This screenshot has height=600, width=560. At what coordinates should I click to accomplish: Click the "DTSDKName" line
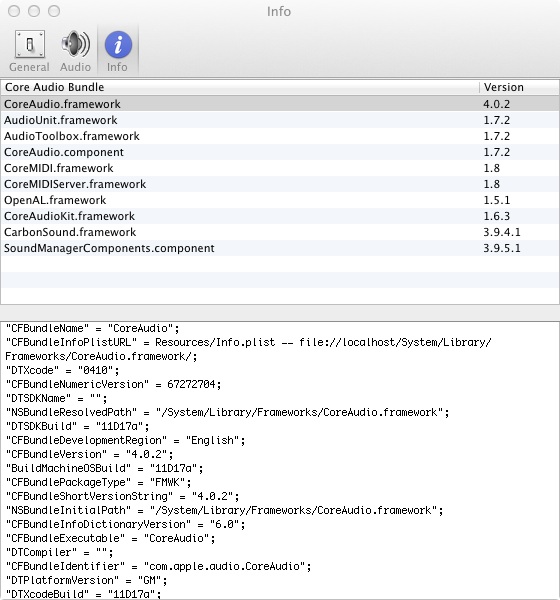56,398
